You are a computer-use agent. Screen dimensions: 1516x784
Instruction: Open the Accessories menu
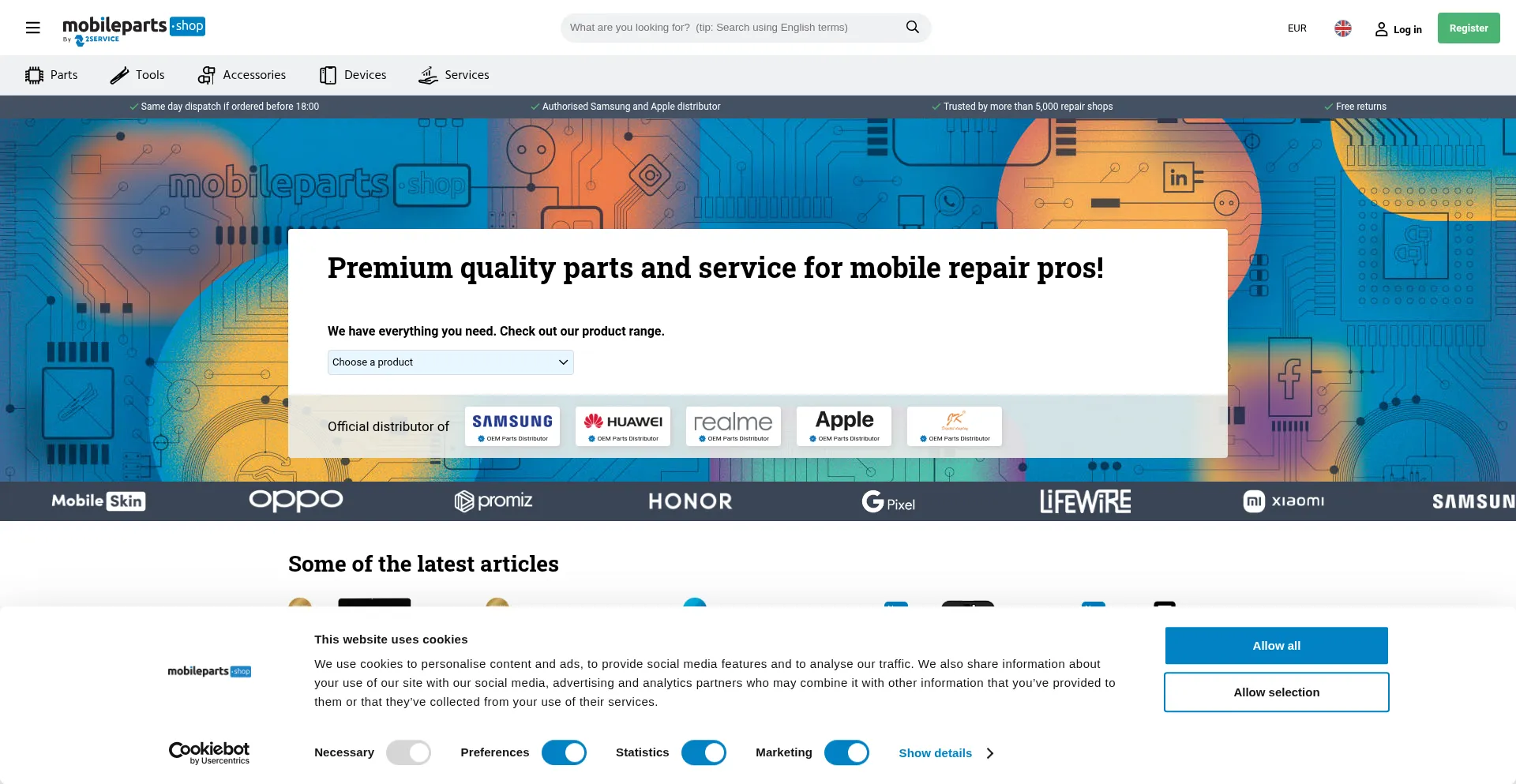pos(242,75)
